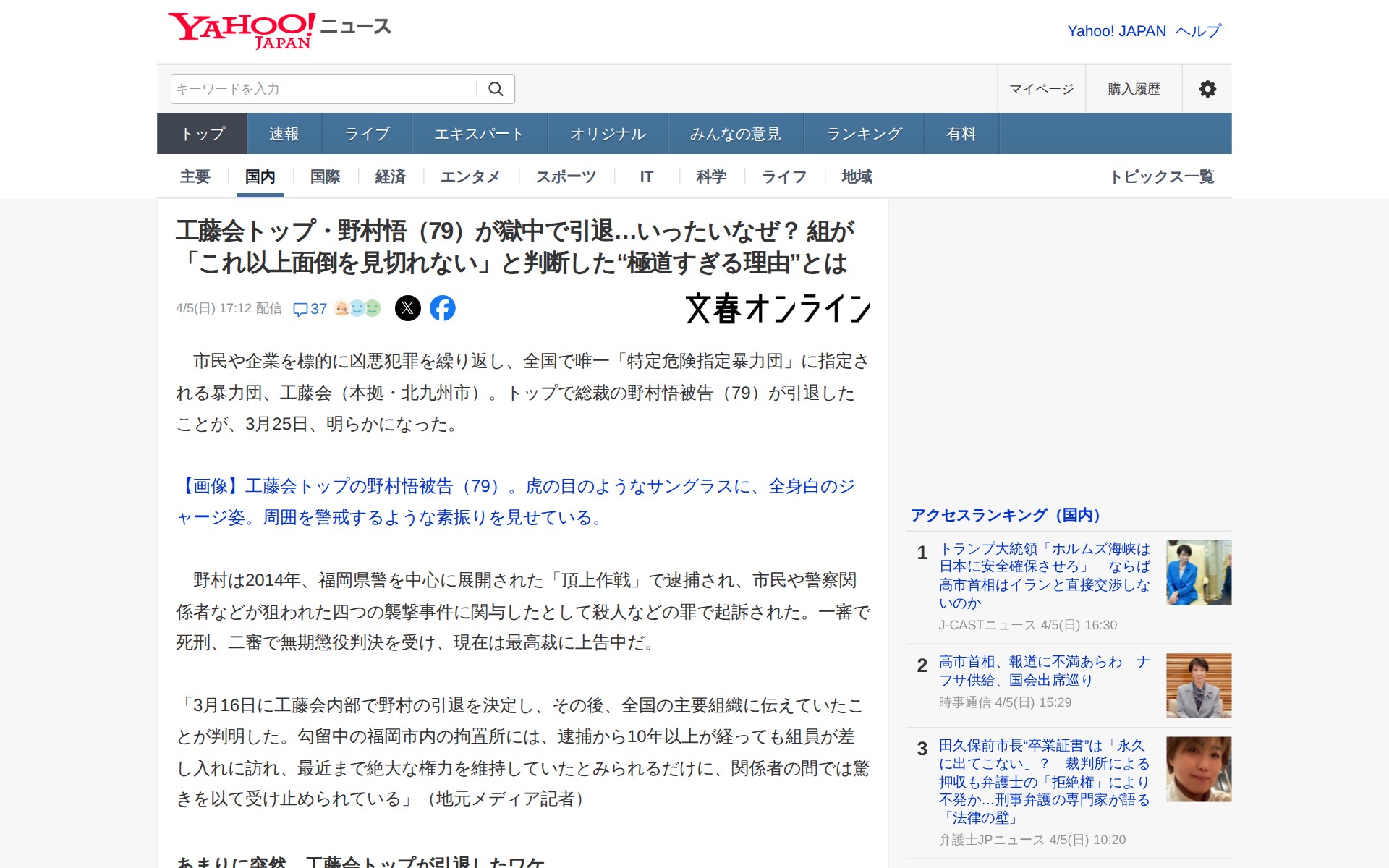Click the 購入履歴 button

[1134, 89]
